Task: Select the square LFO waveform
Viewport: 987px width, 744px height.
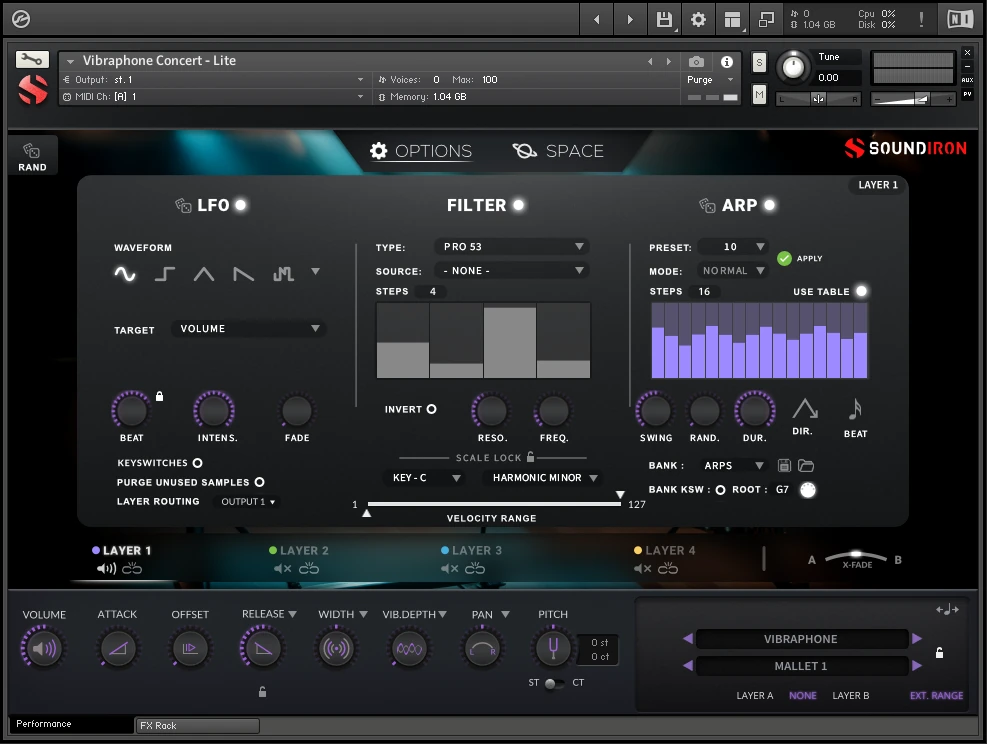Action: (164, 272)
